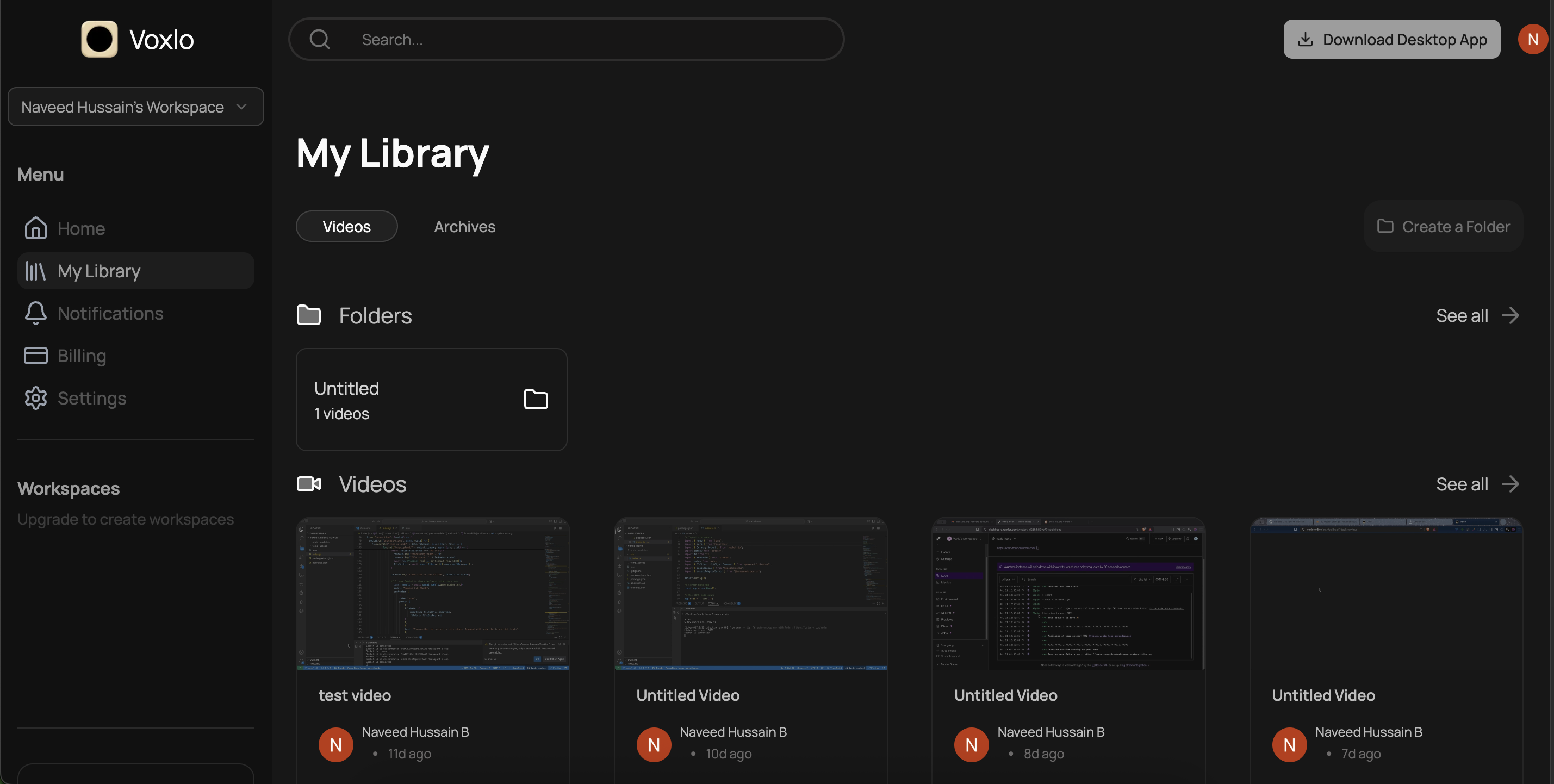The height and width of the screenshot is (784, 1554).
Task: Click the download icon in Download Desktop App
Action: [x=1305, y=39]
